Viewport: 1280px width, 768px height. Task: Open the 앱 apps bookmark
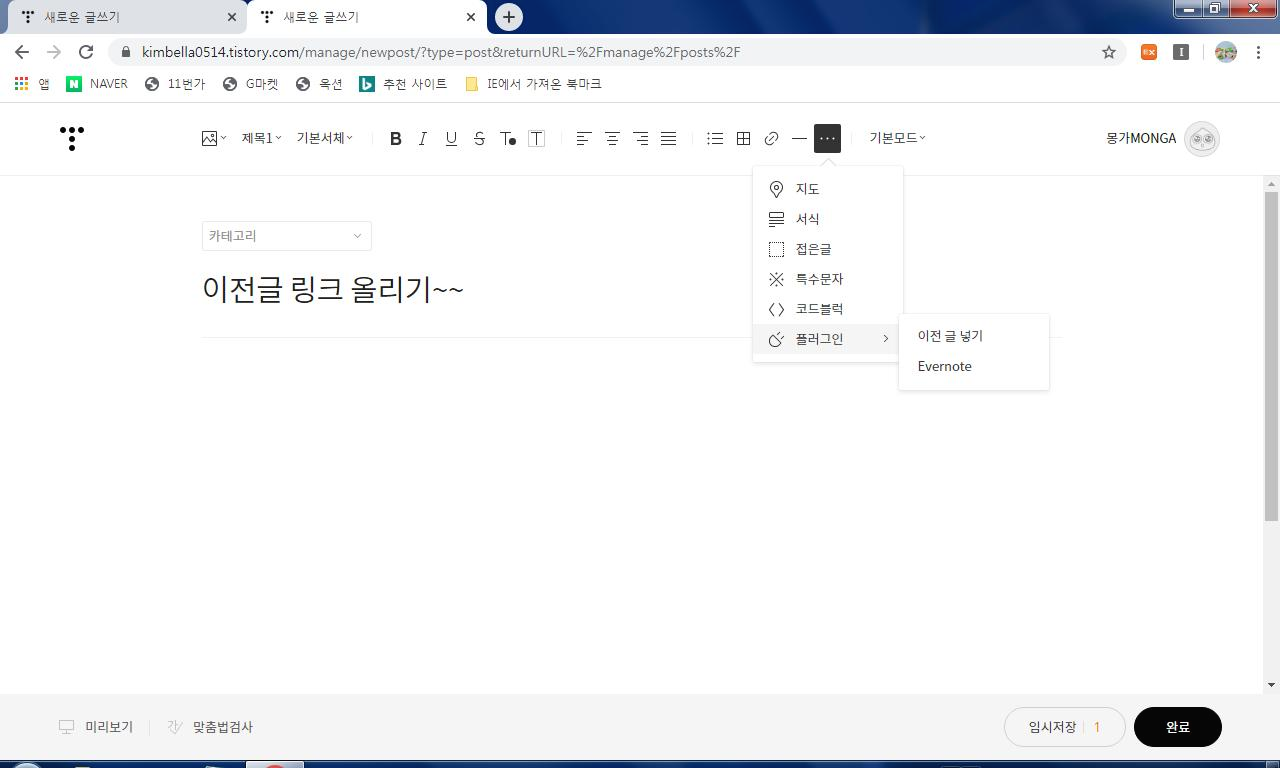click(32, 84)
